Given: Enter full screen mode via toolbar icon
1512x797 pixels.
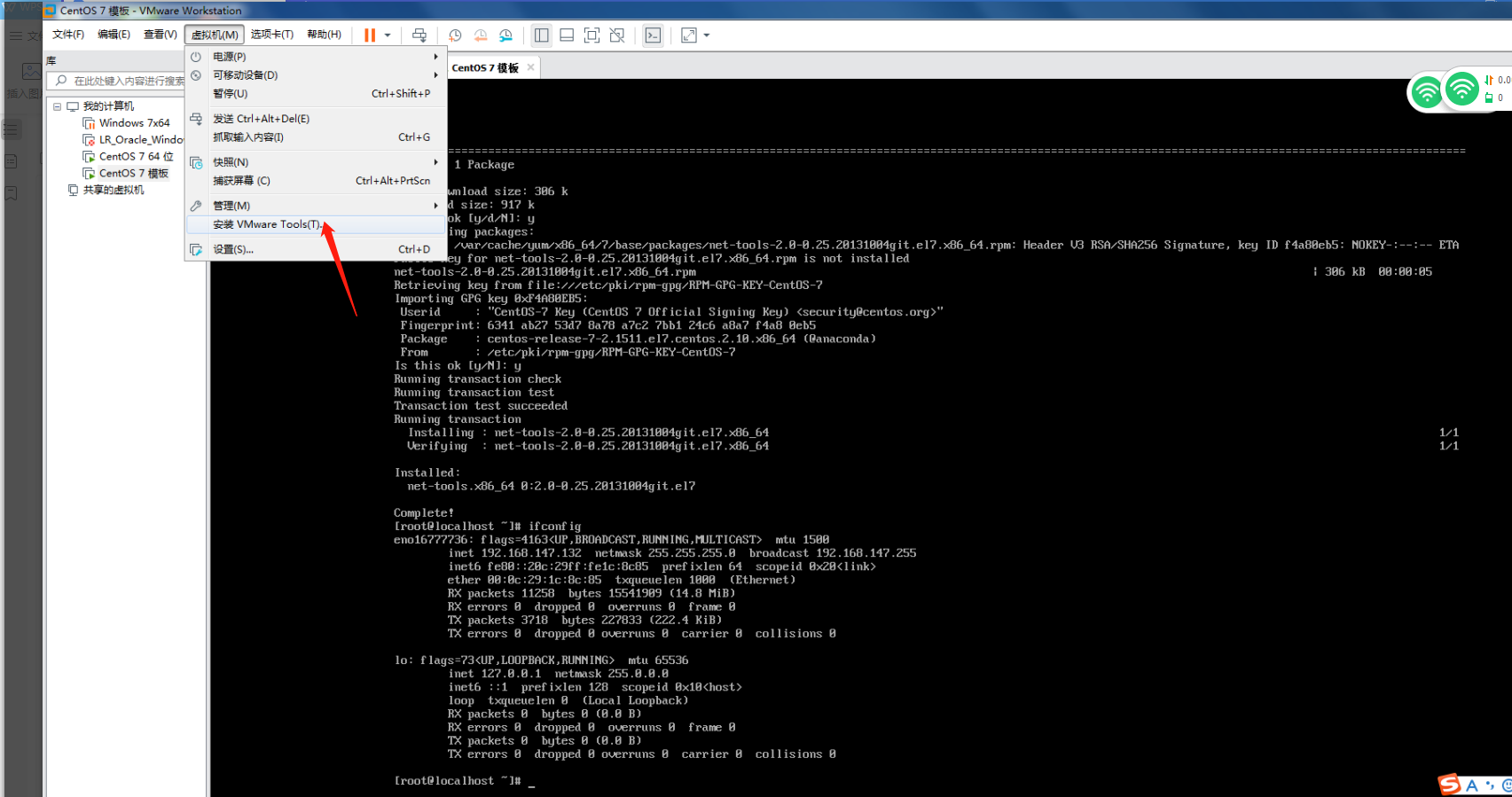Looking at the screenshot, I should (591, 35).
